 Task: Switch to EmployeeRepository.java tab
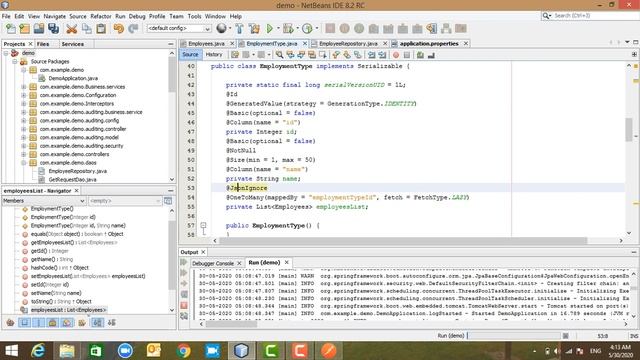coord(348,43)
